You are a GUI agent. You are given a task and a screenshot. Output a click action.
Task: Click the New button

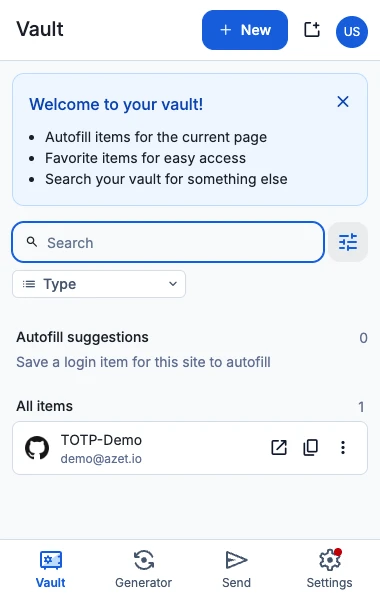[245, 30]
